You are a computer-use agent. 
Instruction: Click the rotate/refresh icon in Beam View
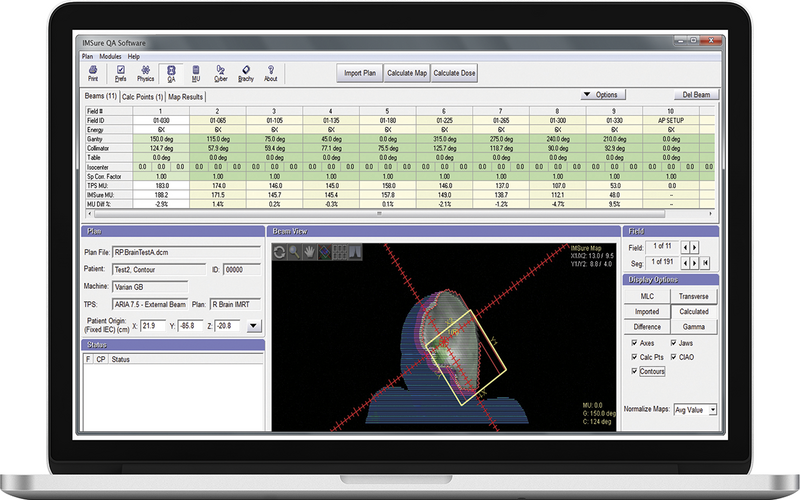click(281, 252)
